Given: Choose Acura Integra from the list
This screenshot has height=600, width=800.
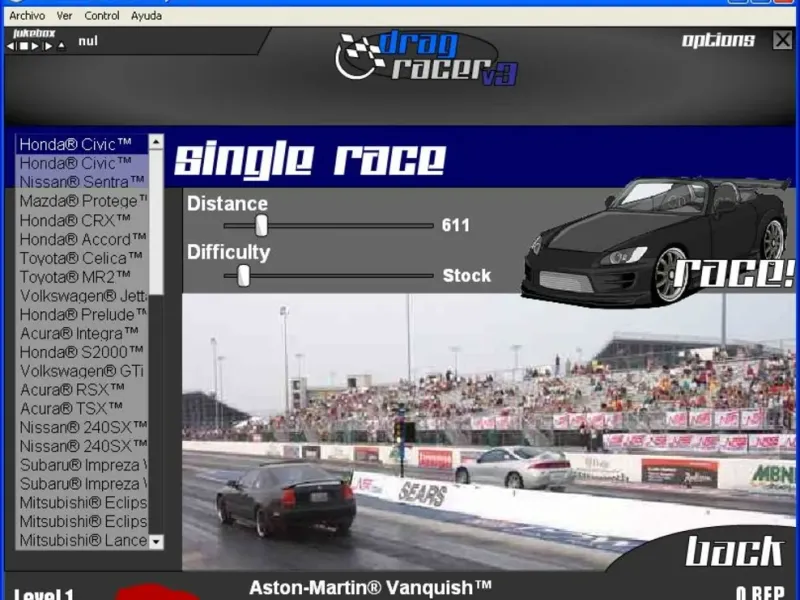Looking at the screenshot, I should 82,334.
